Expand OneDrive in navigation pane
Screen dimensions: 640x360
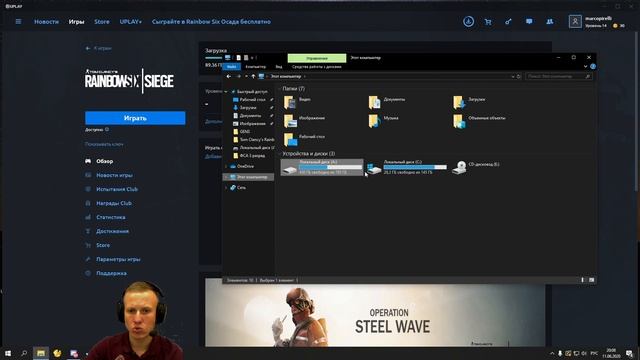pos(226,166)
